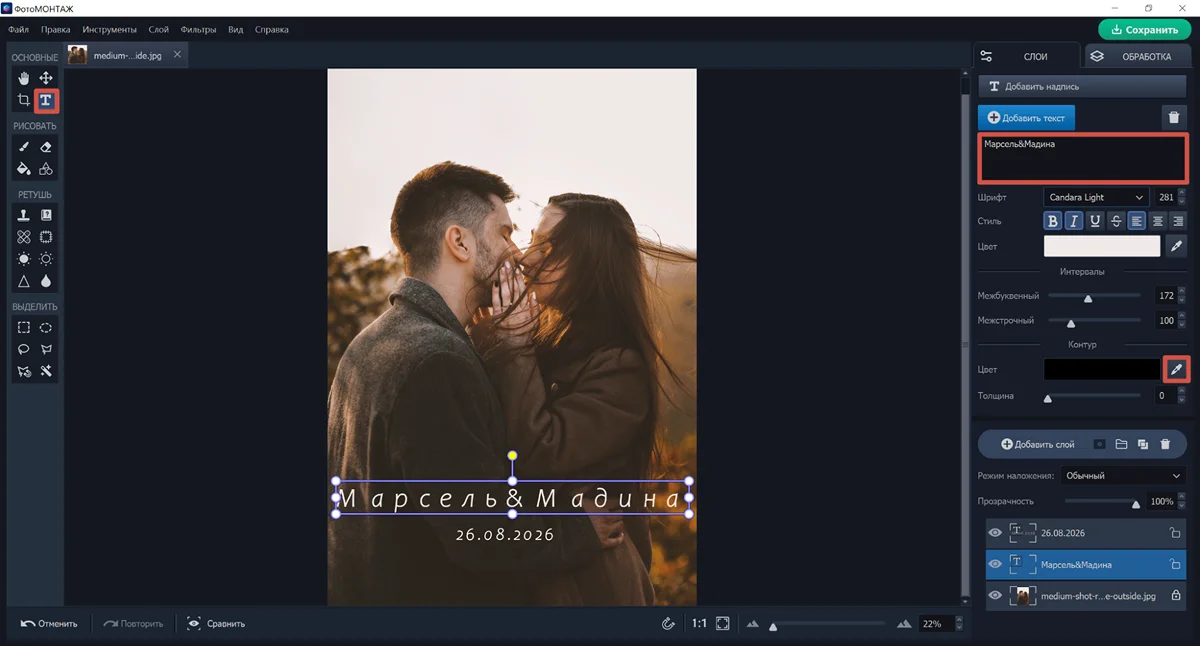Toggle visibility of Марсель&Мадина layer
This screenshot has height=646, width=1200.
[995, 565]
